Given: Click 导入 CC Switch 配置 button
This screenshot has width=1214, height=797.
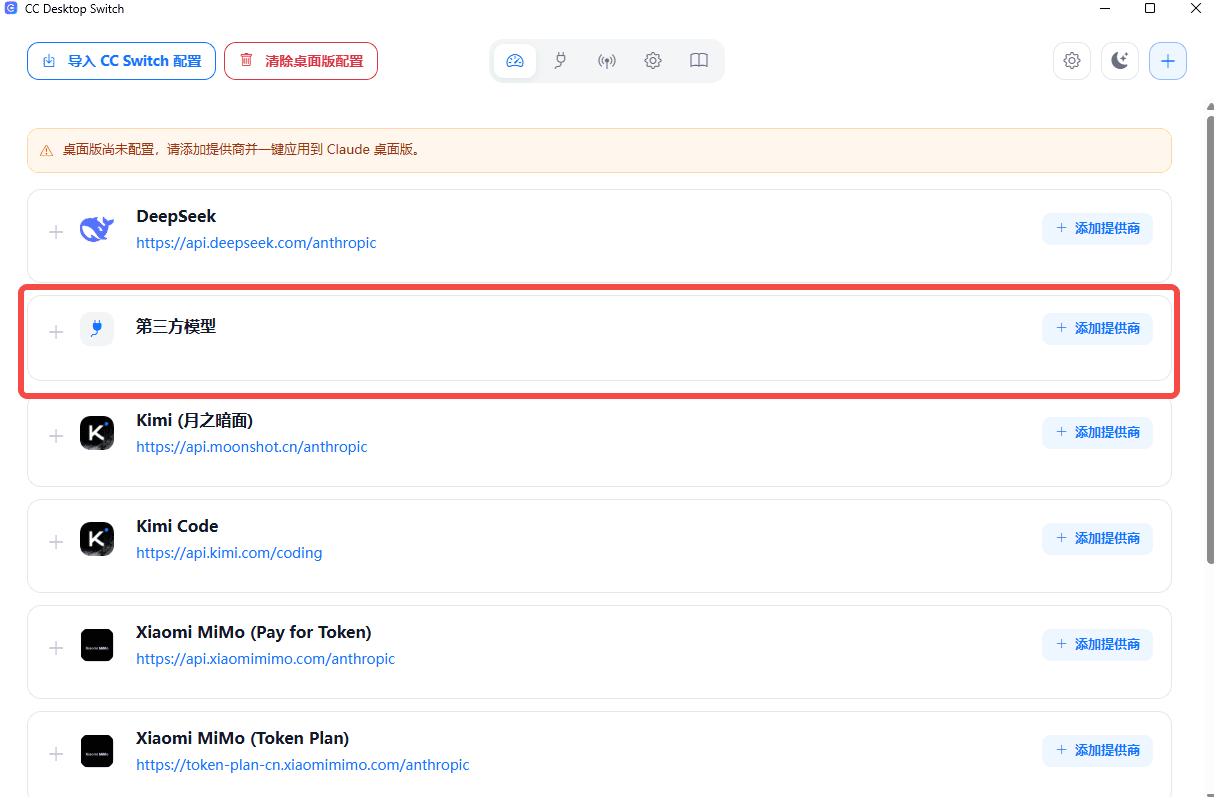Looking at the screenshot, I should [x=121, y=61].
